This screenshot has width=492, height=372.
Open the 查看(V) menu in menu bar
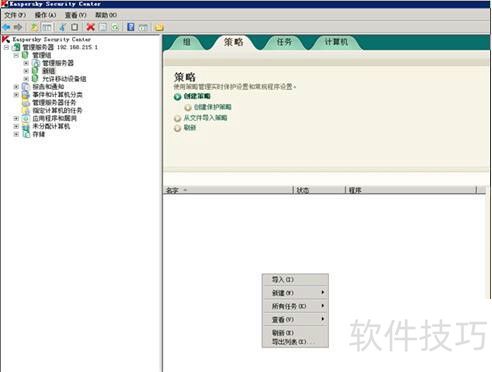[75, 15]
